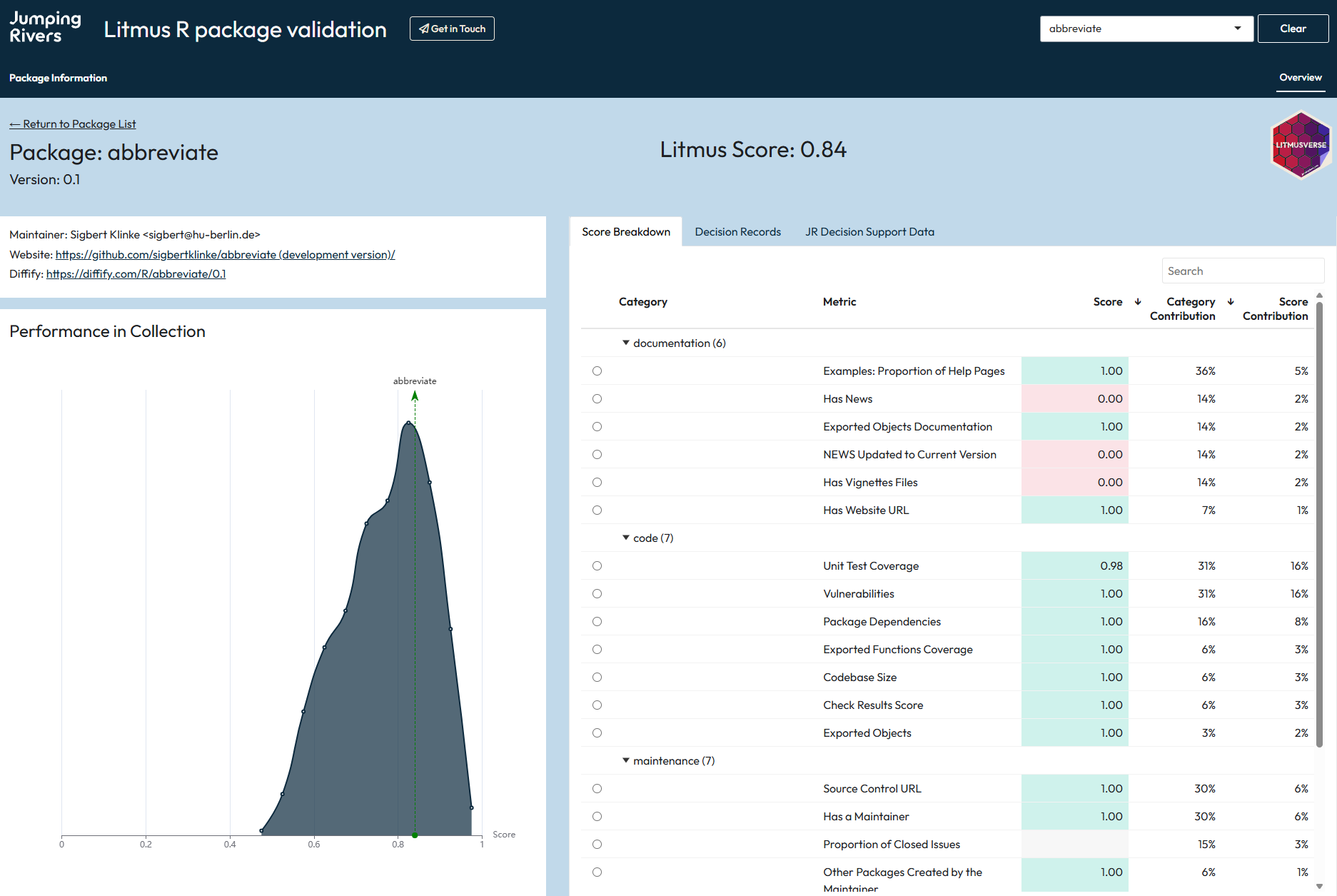Select radio for Has News row
The image size is (1337, 896).
[x=597, y=399]
